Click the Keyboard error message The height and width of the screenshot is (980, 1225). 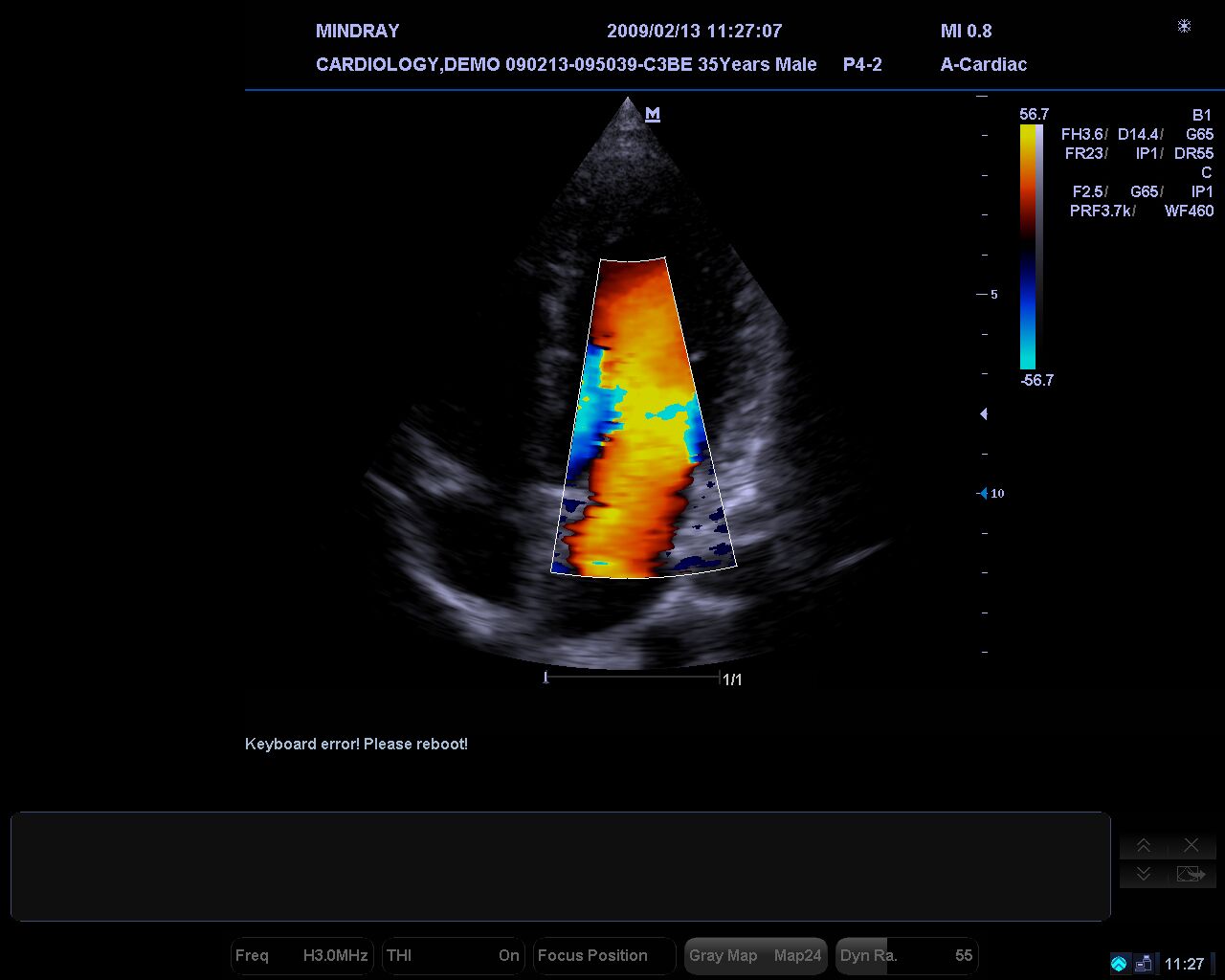356,744
